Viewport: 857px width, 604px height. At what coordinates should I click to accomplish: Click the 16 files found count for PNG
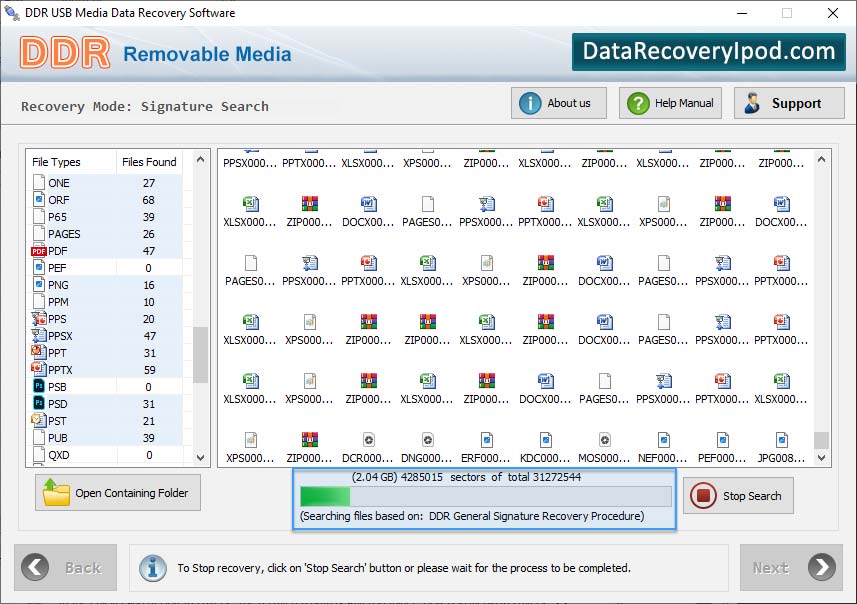click(x=149, y=285)
